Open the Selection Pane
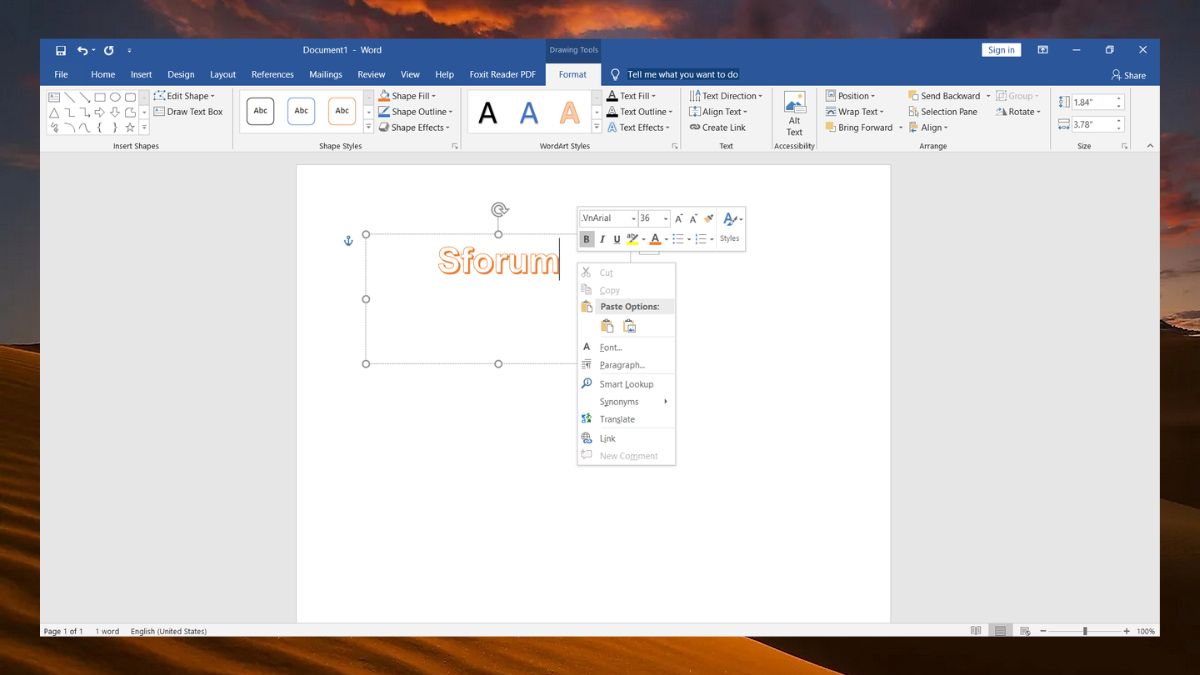 tap(943, 112)
